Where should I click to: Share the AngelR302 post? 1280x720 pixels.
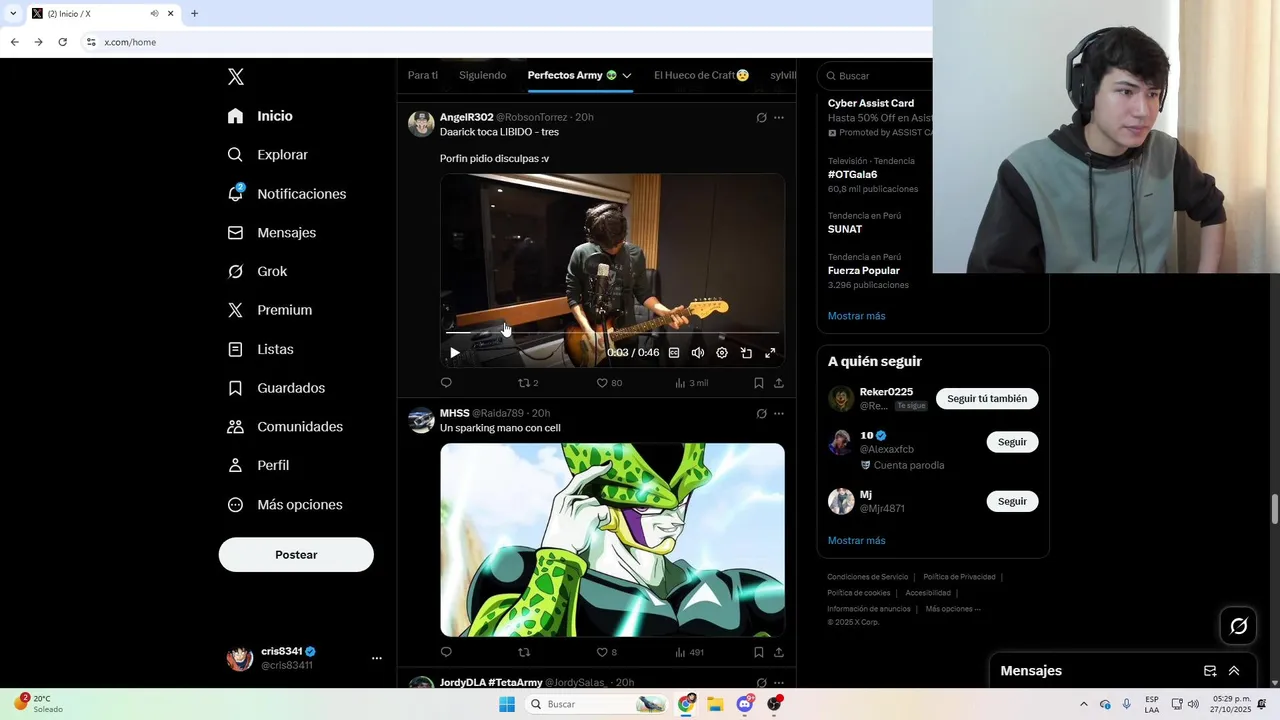coord(779,382)
